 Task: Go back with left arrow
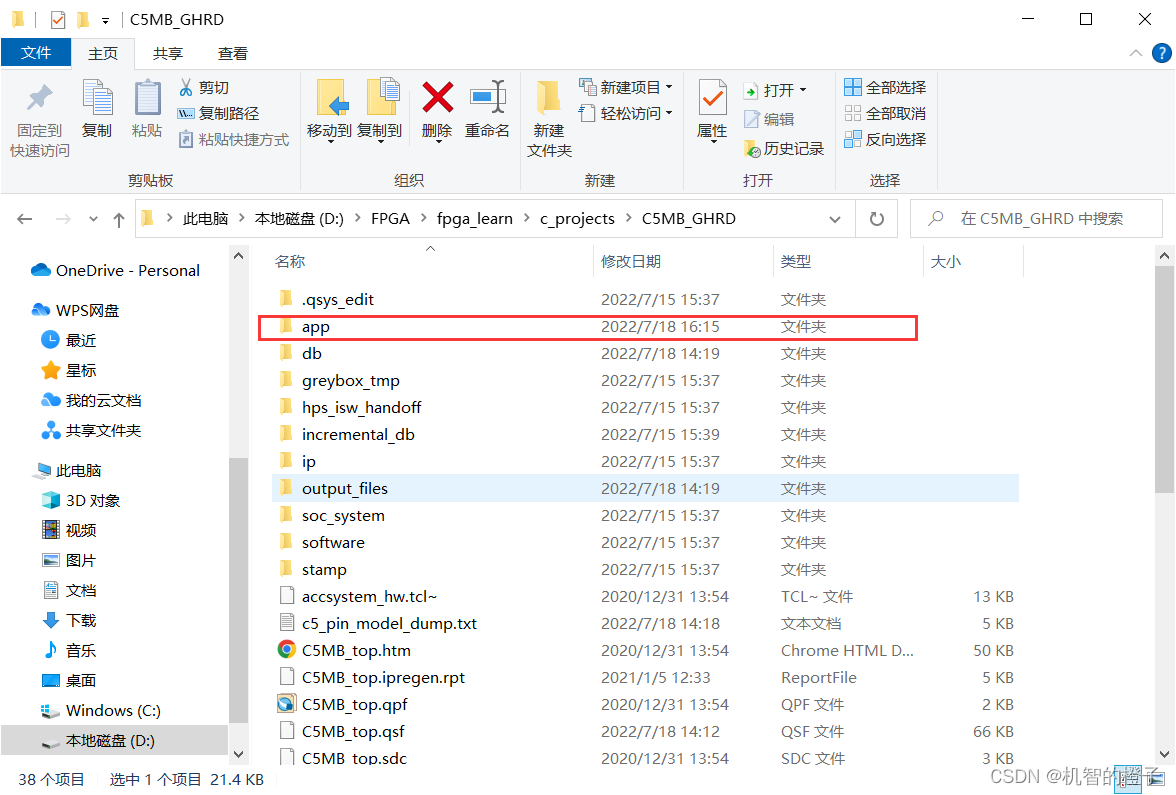(25, 219)
